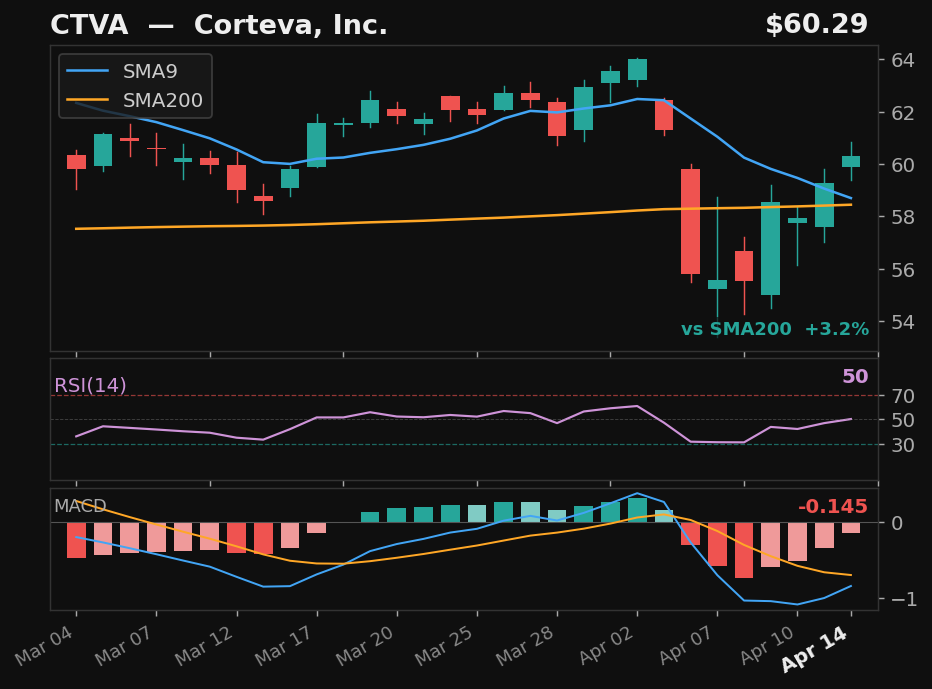Click the Mar 07 date label
The height and width of the screenshot is (689, 932).
(125, 646)
